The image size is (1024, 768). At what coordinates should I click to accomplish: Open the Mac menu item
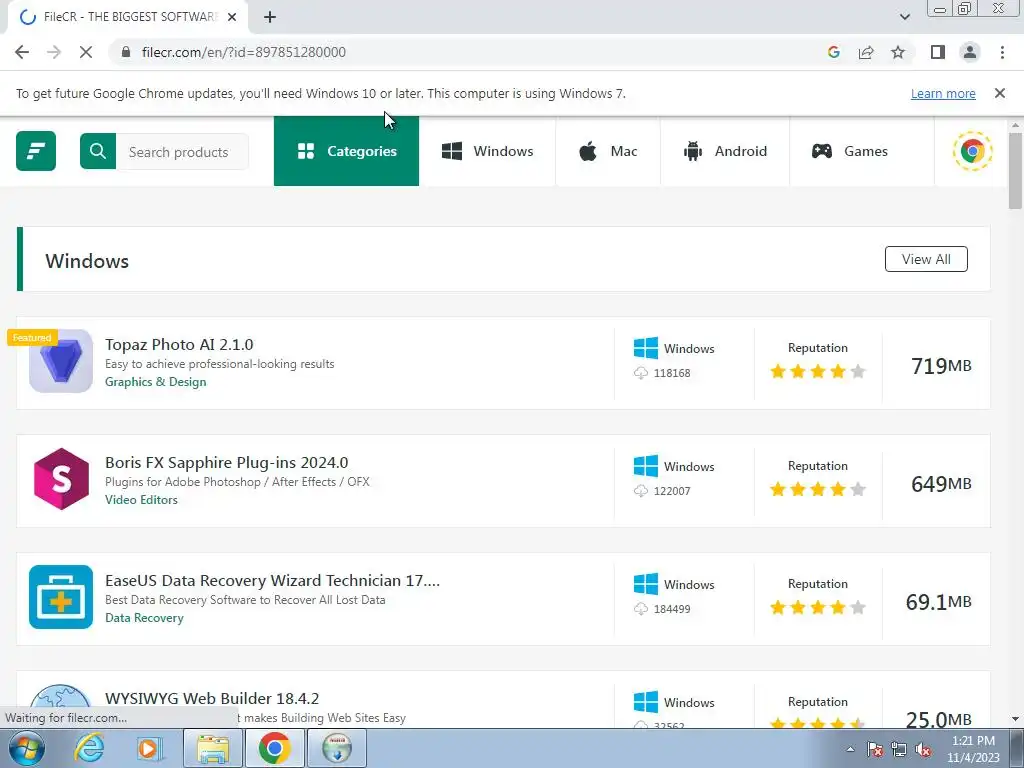tap(608, 151)
